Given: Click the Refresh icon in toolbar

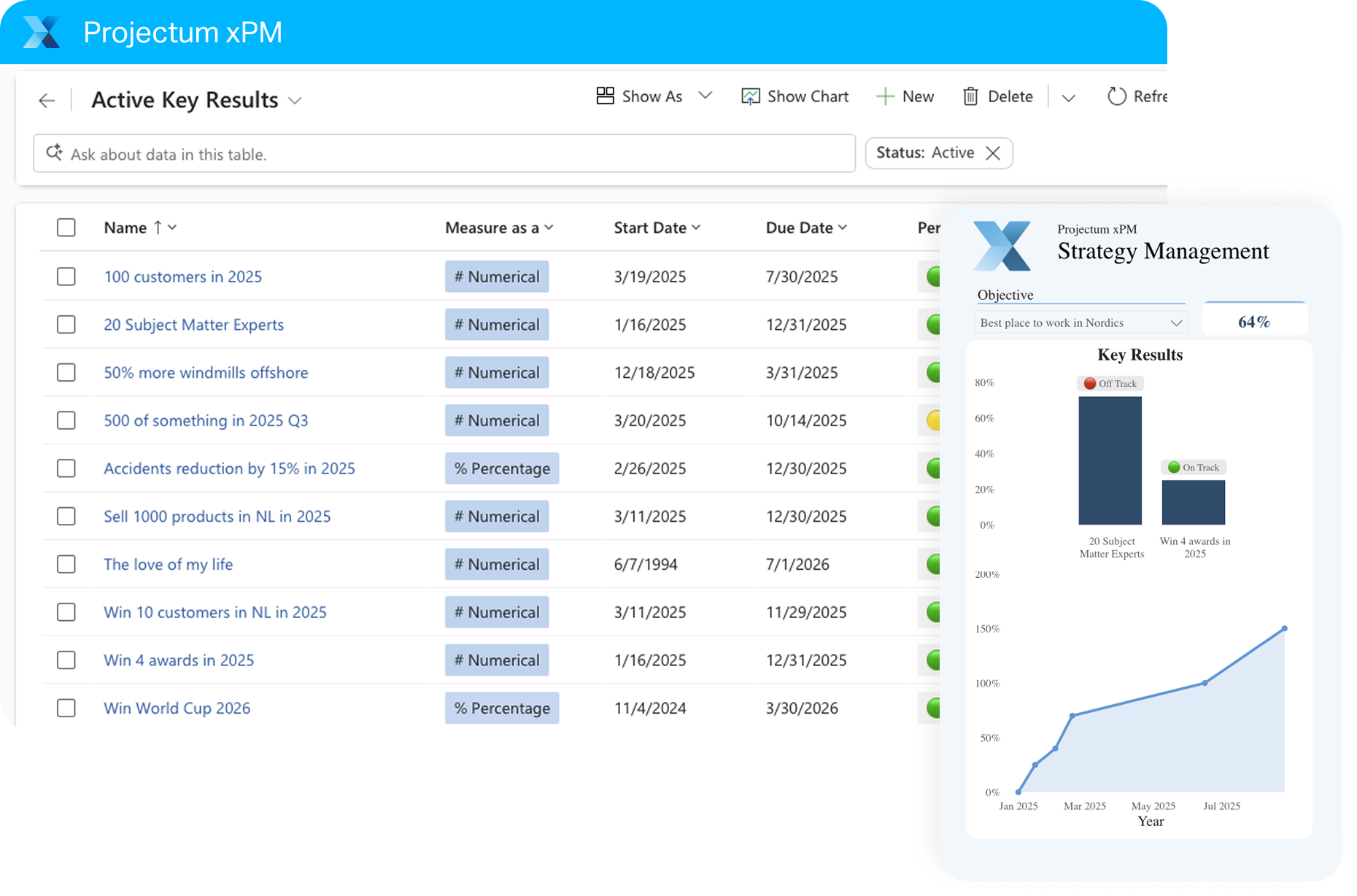Looking at the screenshot, I should pyautogui.click(x=1116, y=96).
